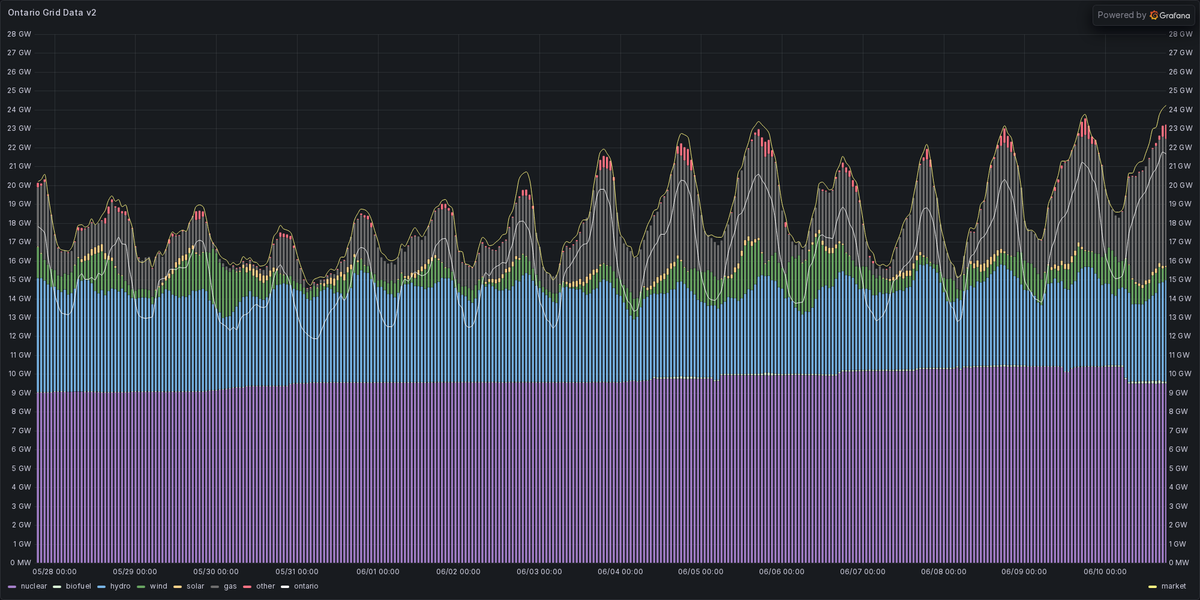
Task: Click the 05/30 00:00 time axis label
Action: pyautogui.click(x=217, y=572)
